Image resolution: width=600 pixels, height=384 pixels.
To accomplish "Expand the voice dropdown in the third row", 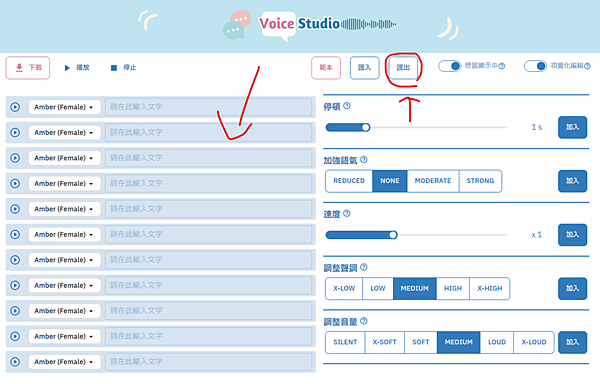I will [x=64, y=158].
